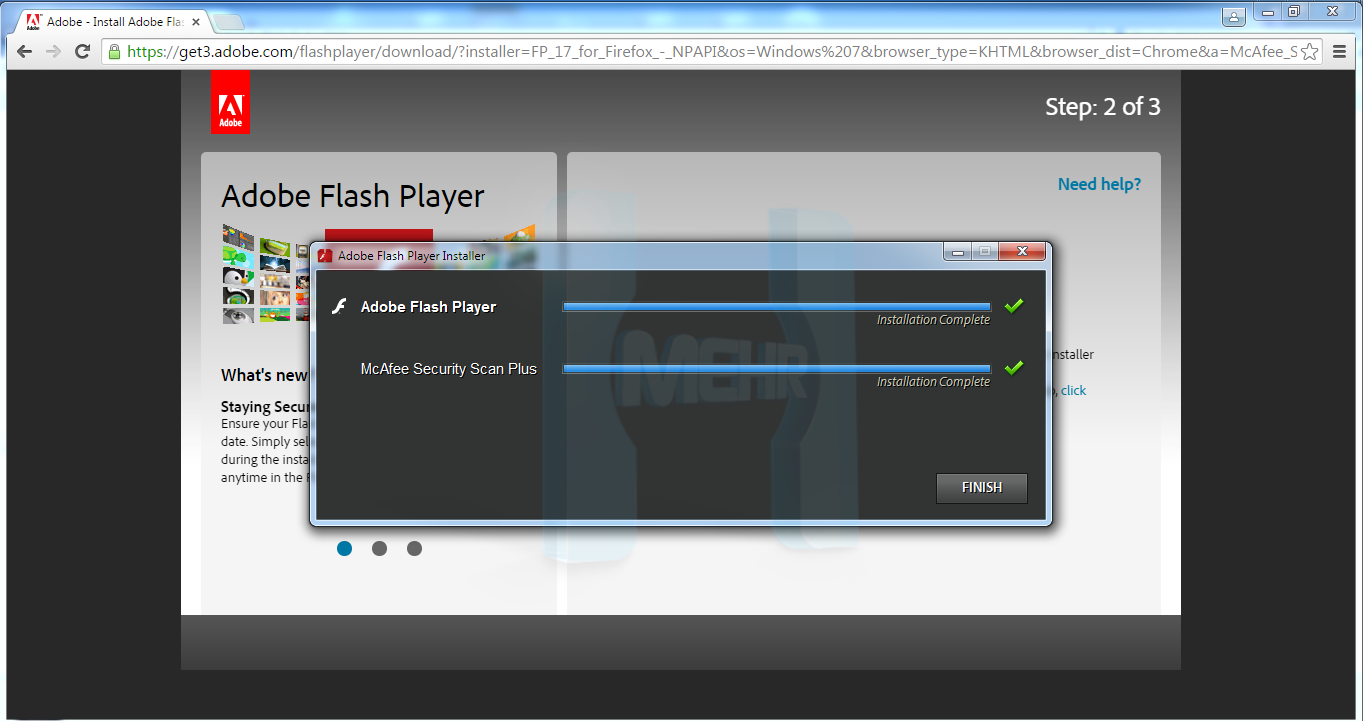Viewport: 1363px width, 721px height.
Task: Click the FINISH button in installer
Action: pyautogui.click(x=981, y=488)
